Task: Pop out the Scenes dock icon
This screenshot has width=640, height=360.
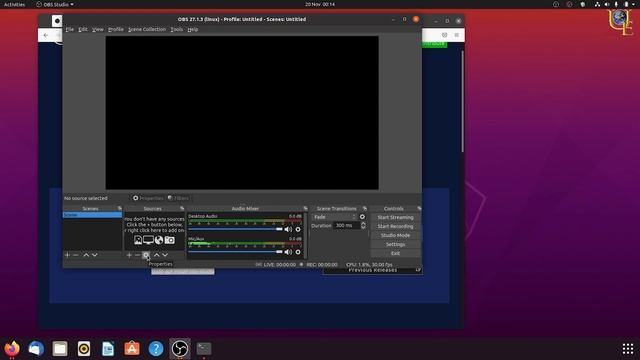Action: click(120, 209)
